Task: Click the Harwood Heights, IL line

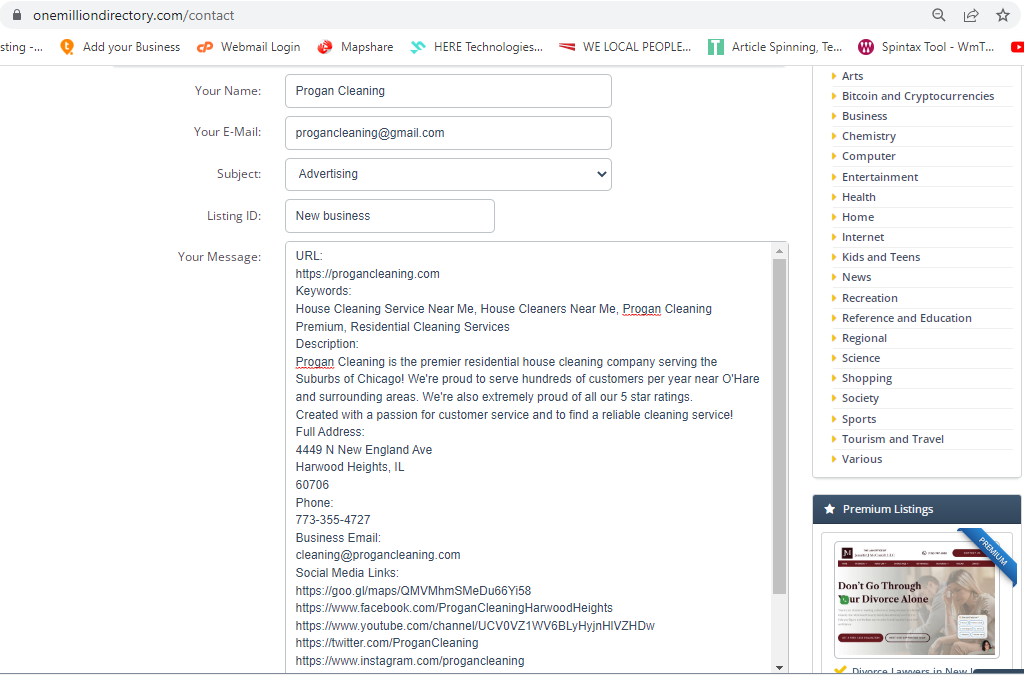Action: pos(349,467)
